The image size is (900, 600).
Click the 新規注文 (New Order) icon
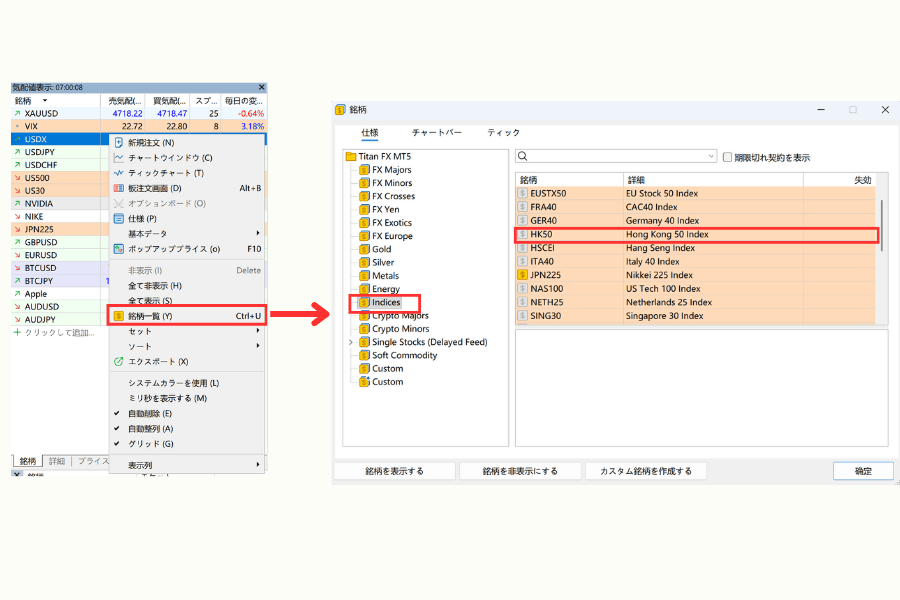point(119,143)
